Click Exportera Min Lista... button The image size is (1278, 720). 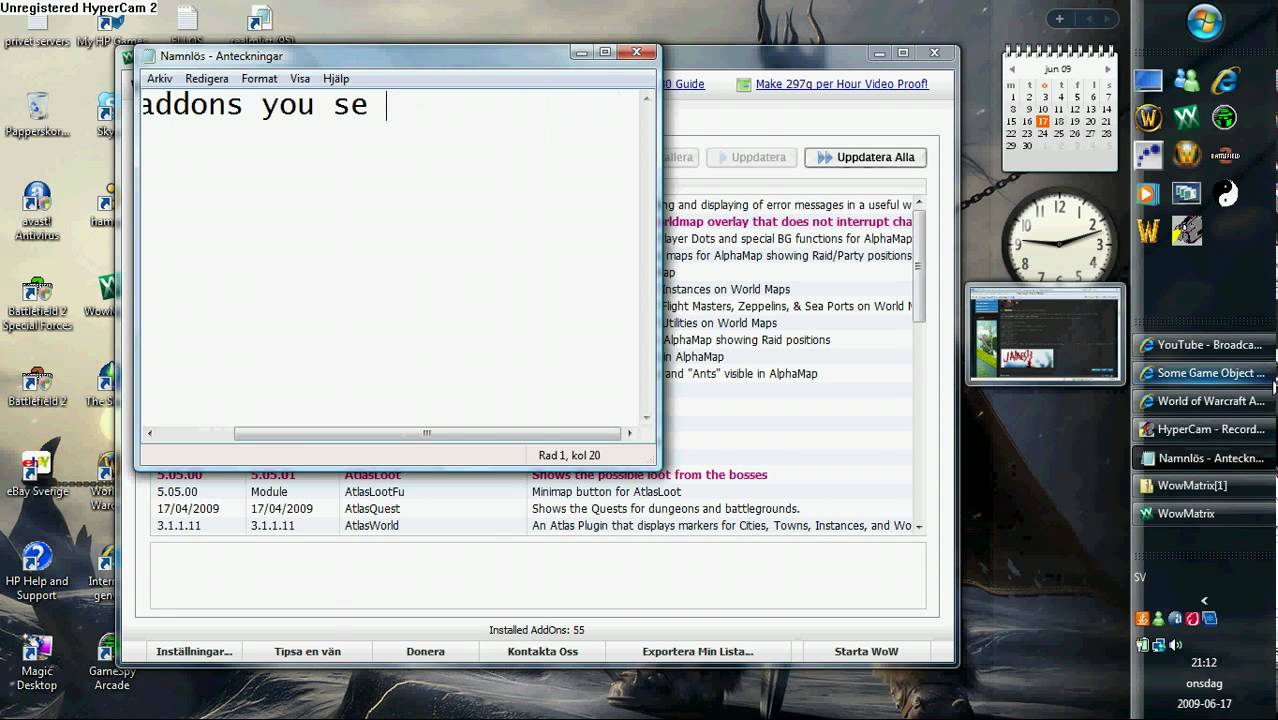697,651
